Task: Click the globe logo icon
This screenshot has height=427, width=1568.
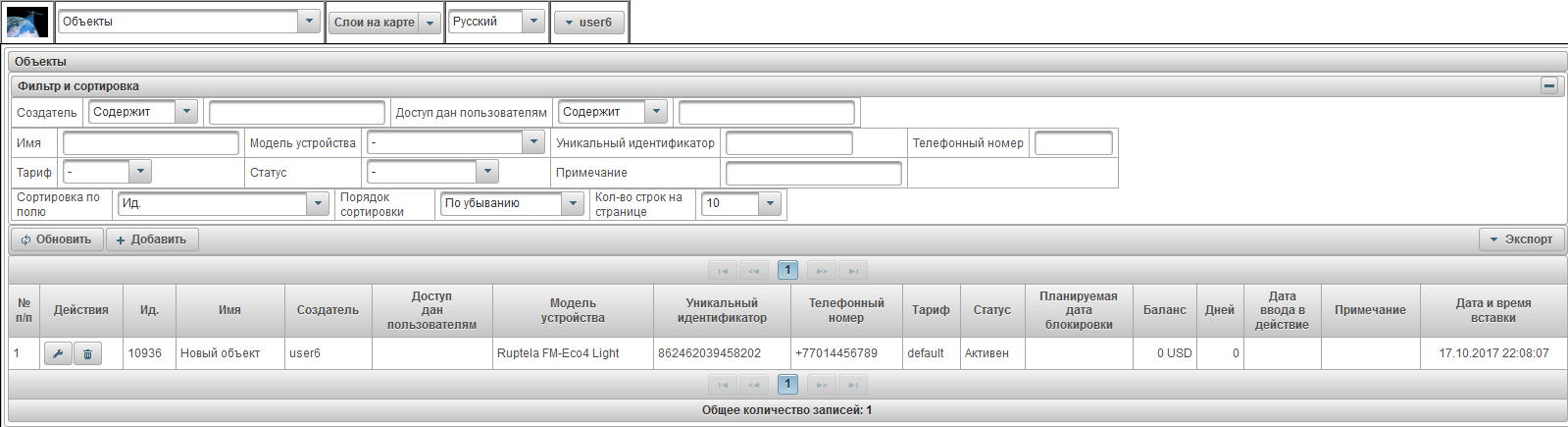Action: point(27,22)
